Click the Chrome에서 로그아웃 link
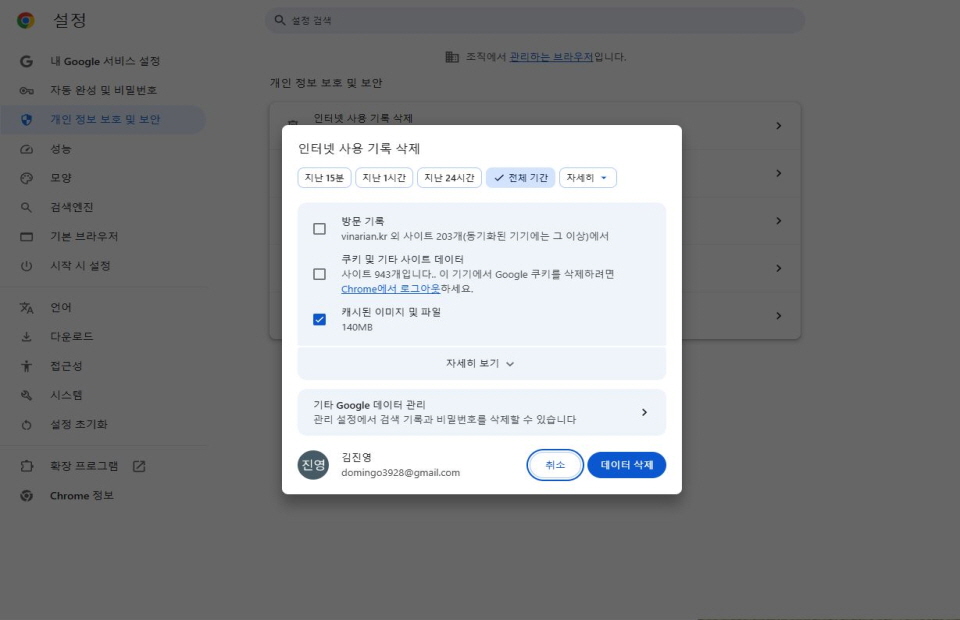960x620 pixels. 390,289
